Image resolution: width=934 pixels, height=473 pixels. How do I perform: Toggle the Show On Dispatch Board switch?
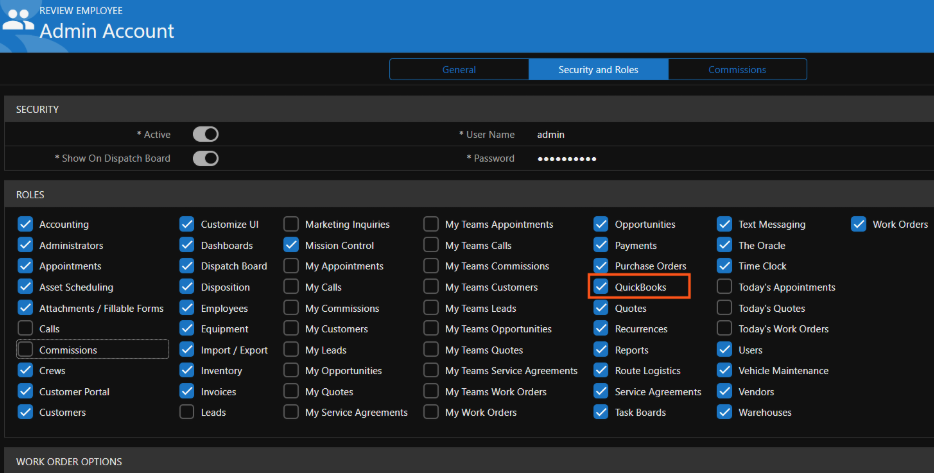pyautogui.click(x=206, y=158)
